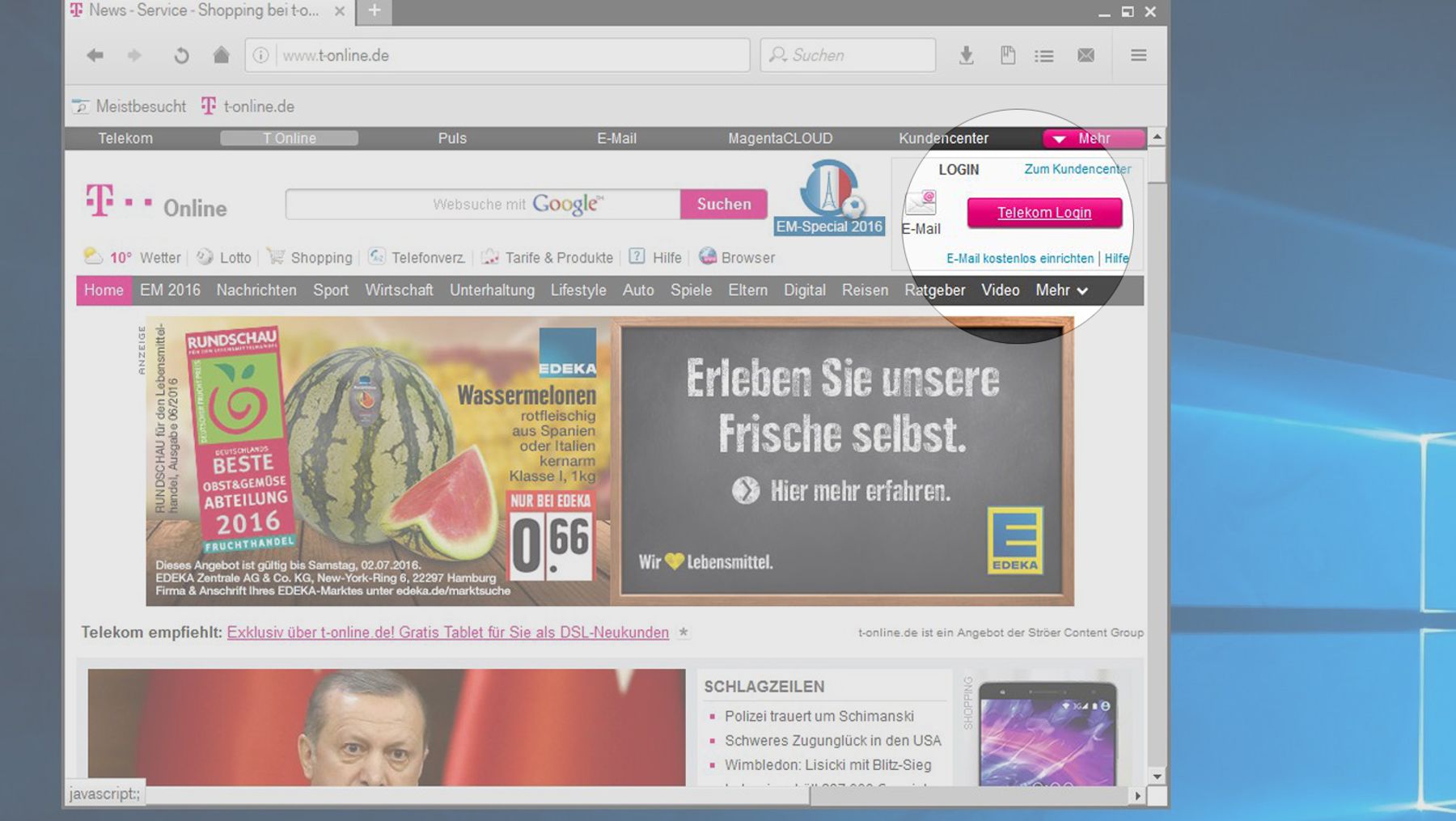Open E-Mail in the top bar

616,138
